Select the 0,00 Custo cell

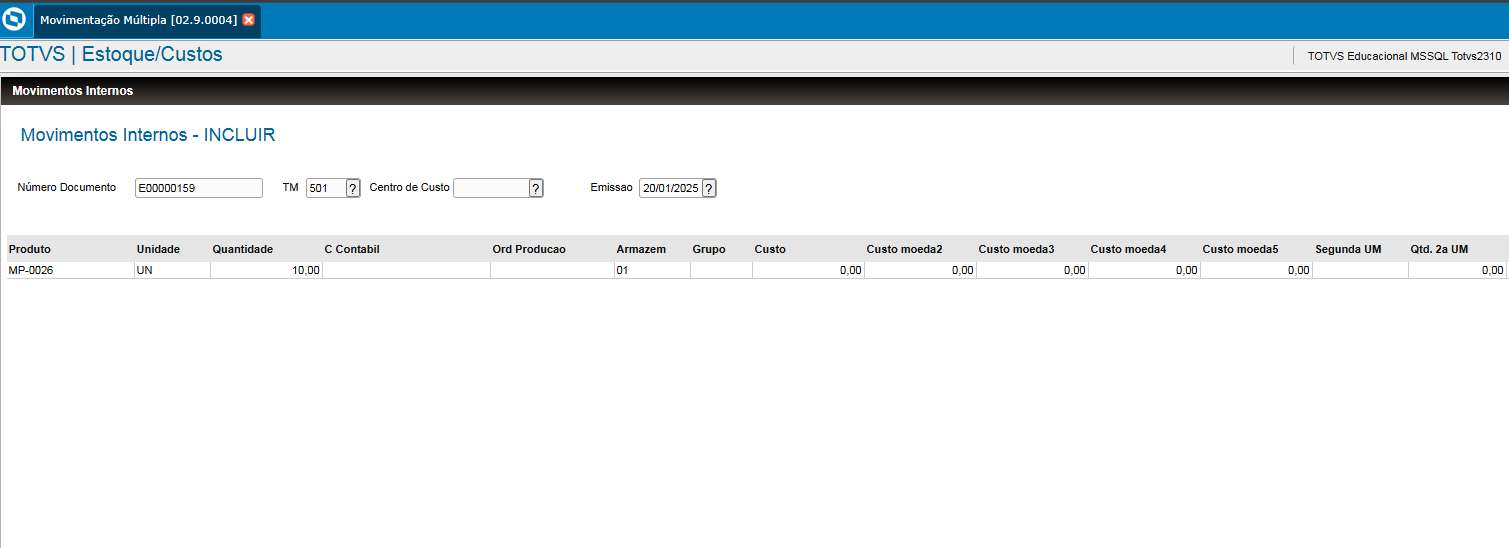(808, 270)
